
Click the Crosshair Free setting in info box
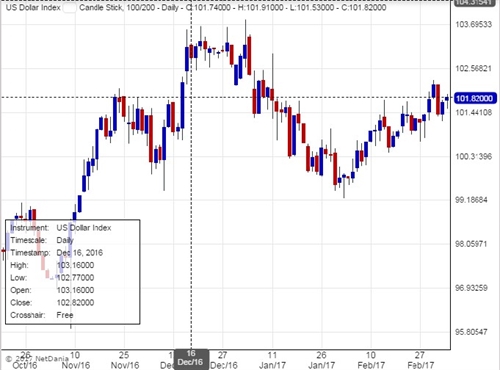pyautogui.click(x=42, y=315)
